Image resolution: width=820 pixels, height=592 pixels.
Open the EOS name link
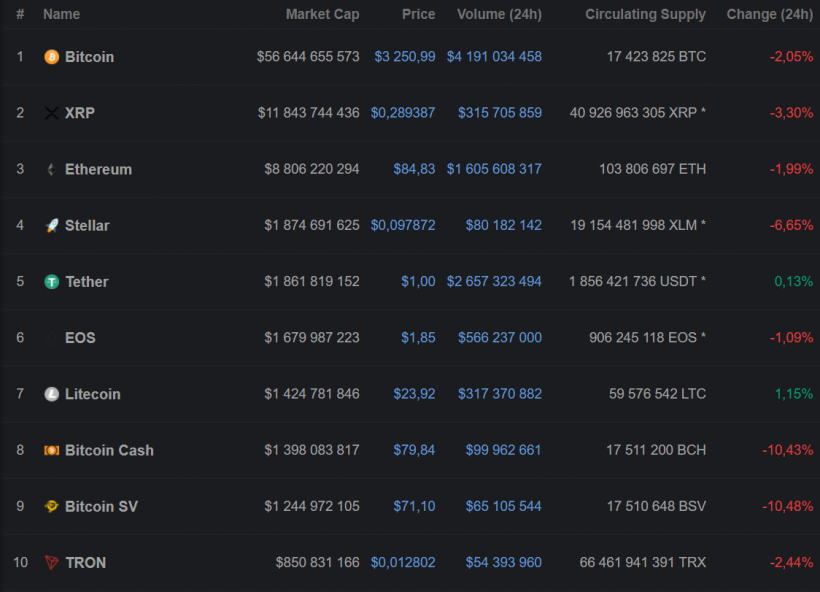(x=80, y=338)
